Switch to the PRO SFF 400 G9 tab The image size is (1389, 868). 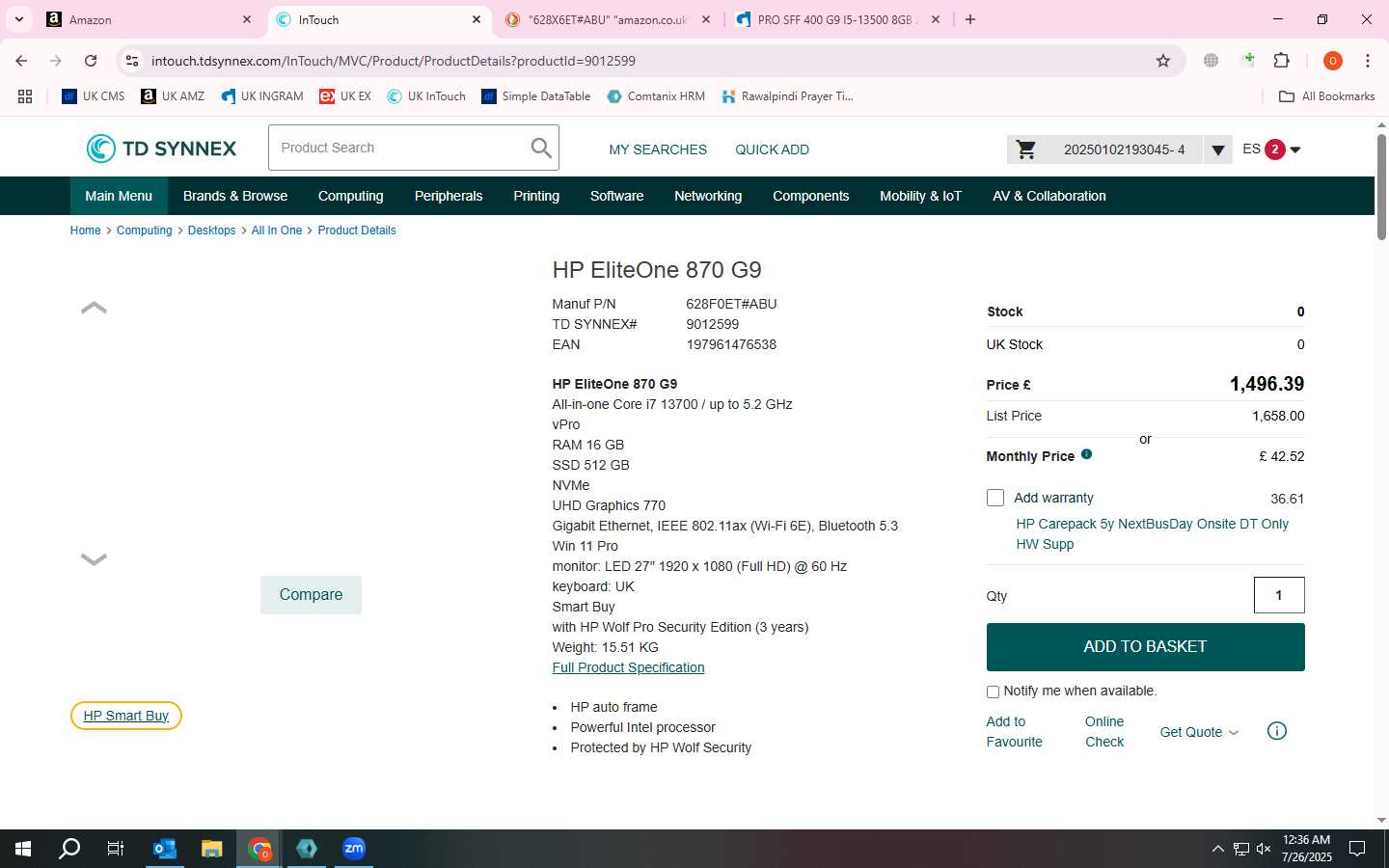click(x=835, y=19)
